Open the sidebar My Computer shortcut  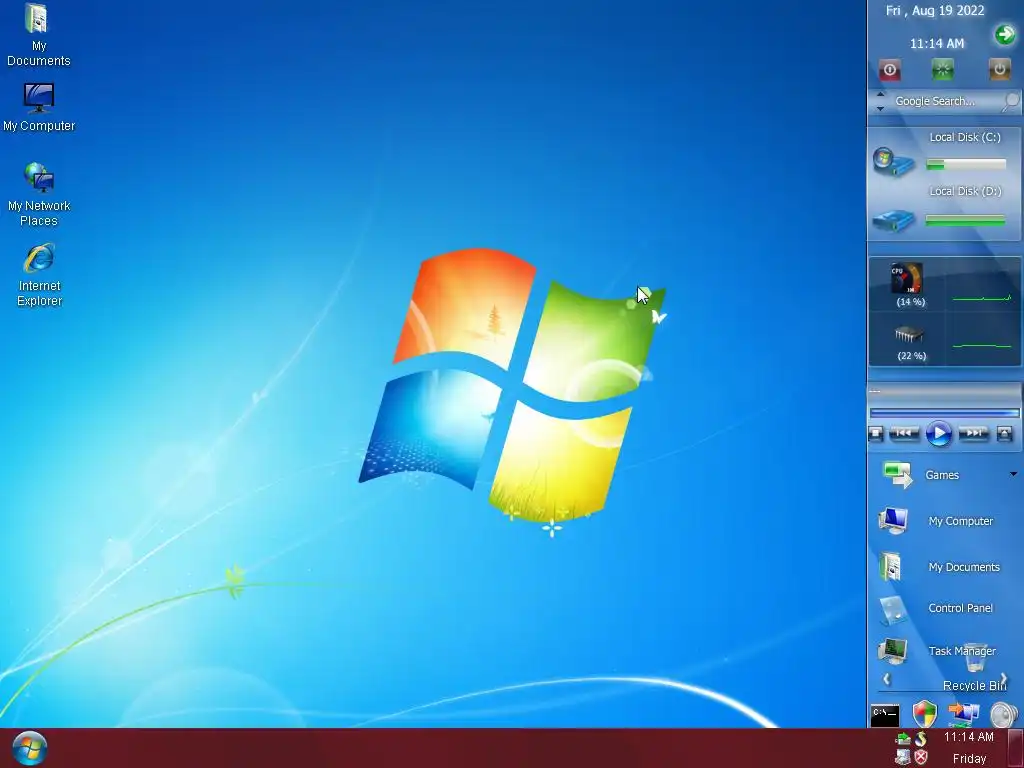[935, 521]
